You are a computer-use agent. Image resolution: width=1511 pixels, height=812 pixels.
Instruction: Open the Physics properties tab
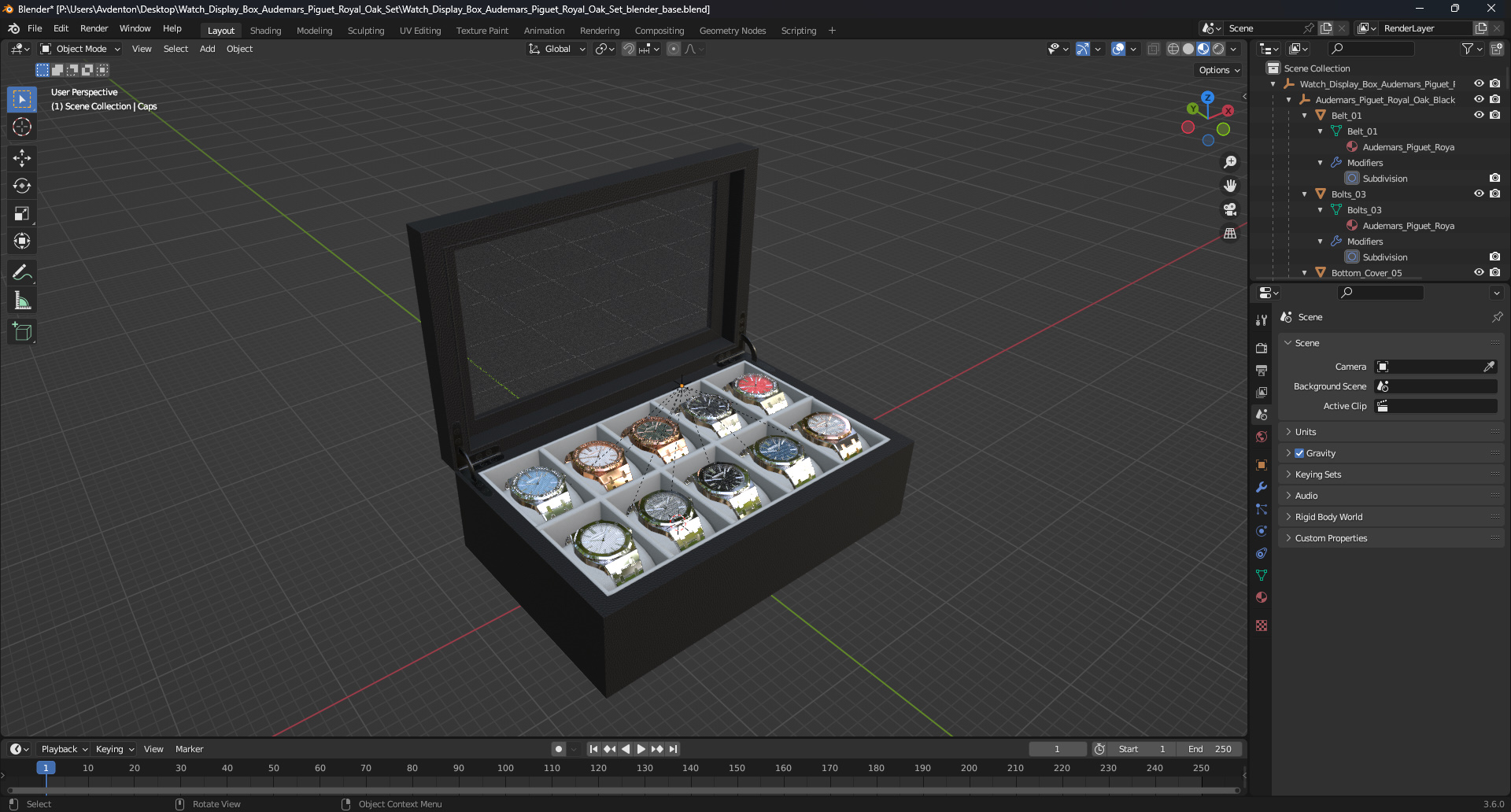pos(1262,531)
